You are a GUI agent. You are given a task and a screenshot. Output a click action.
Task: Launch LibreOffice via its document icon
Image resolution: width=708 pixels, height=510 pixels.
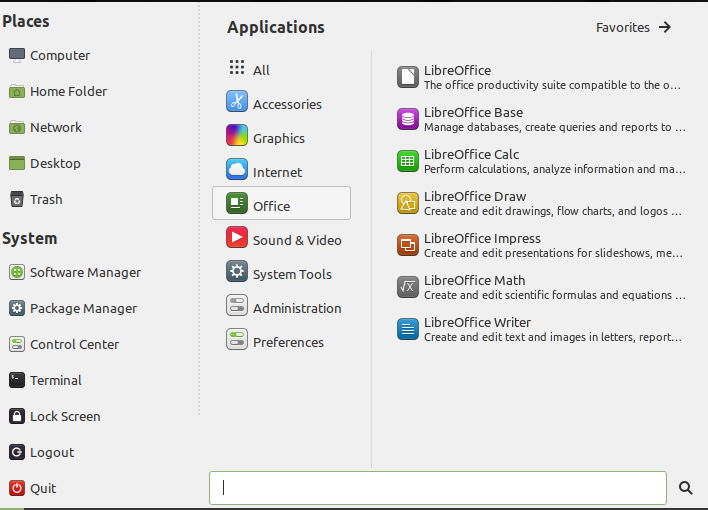(408, 77)
